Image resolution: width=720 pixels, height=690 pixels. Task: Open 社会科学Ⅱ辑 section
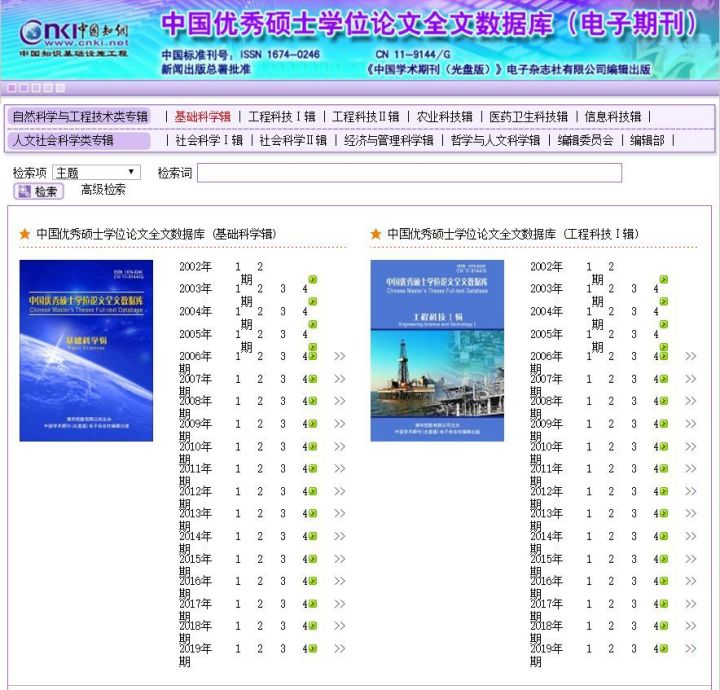click(x=293, y=140)
